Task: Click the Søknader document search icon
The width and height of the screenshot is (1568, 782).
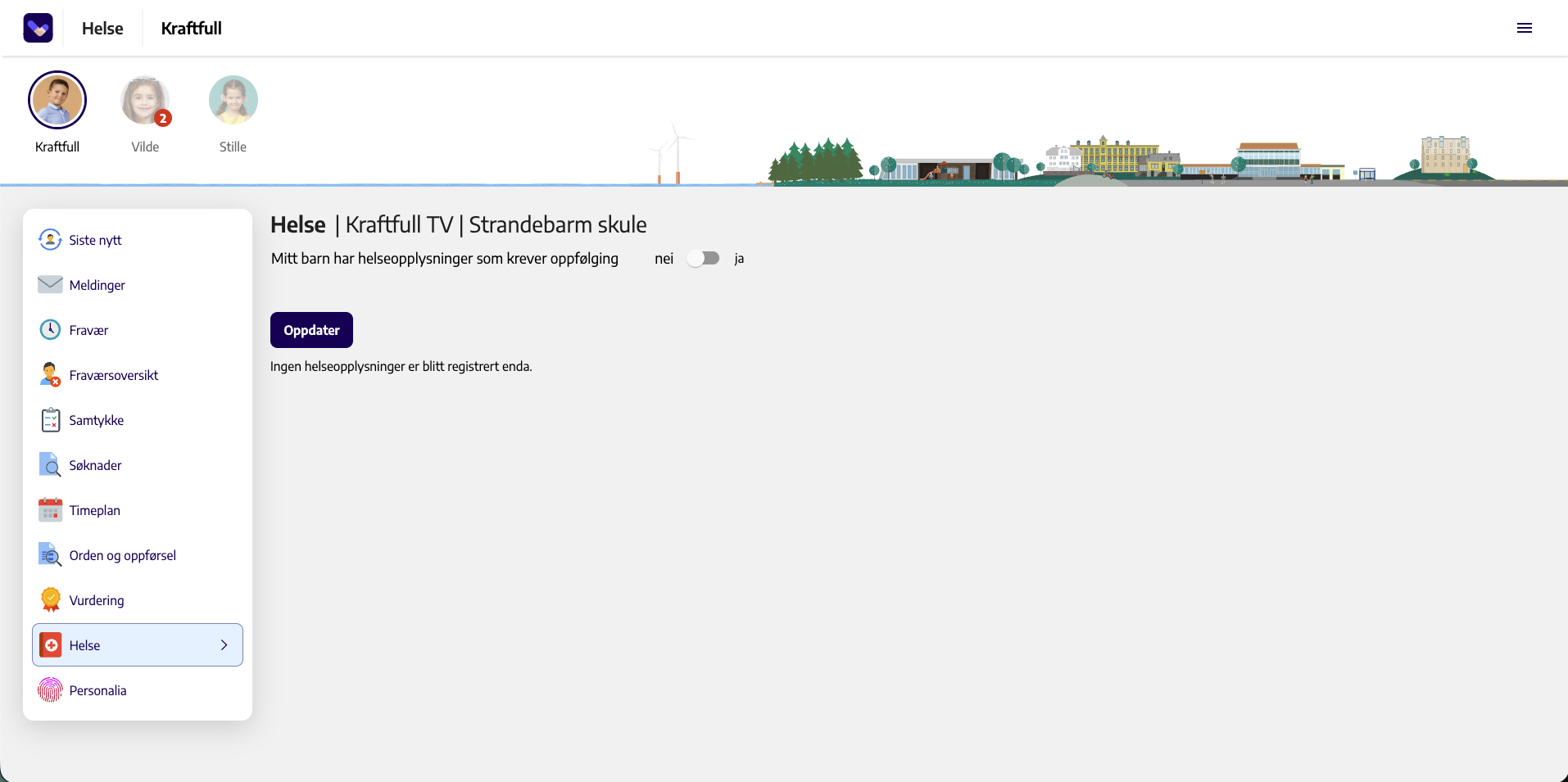Action: coord(50,464)
